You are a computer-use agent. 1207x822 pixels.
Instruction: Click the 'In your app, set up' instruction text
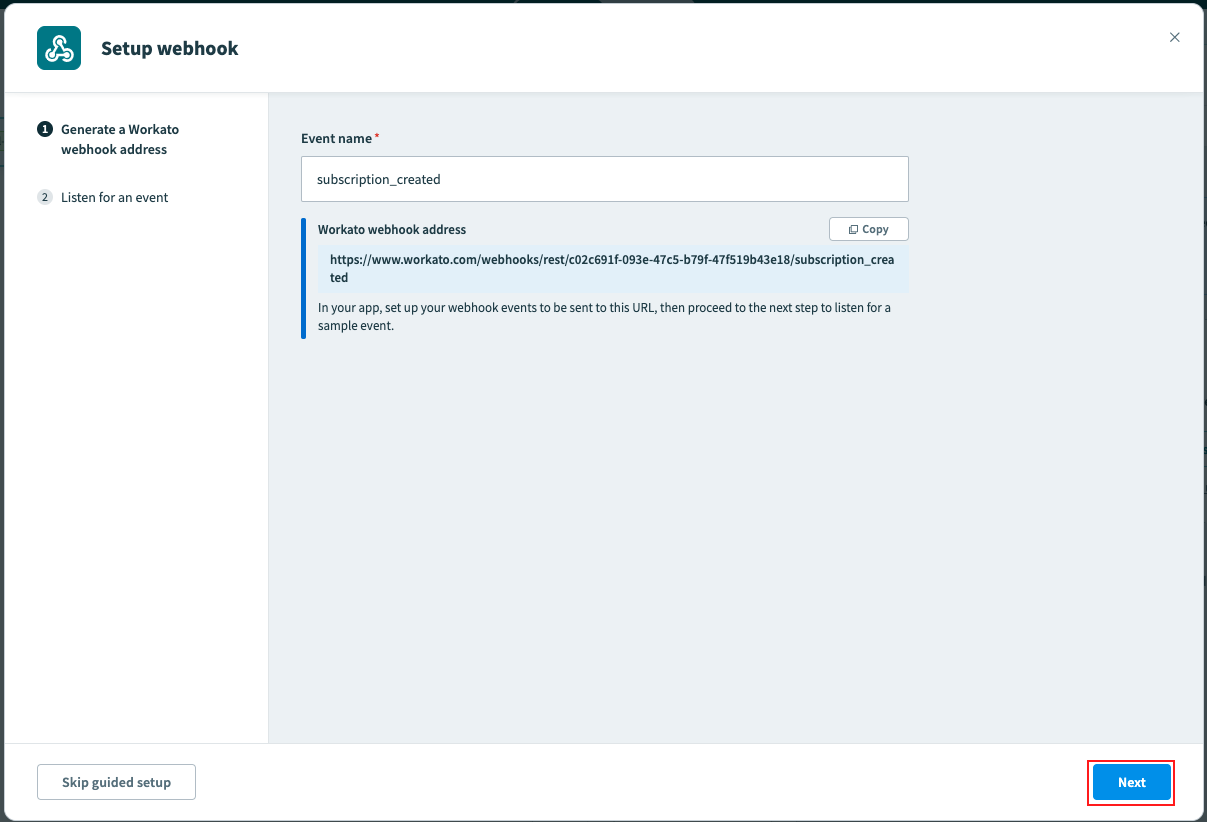pyautogui.click(x=604, y=316)
